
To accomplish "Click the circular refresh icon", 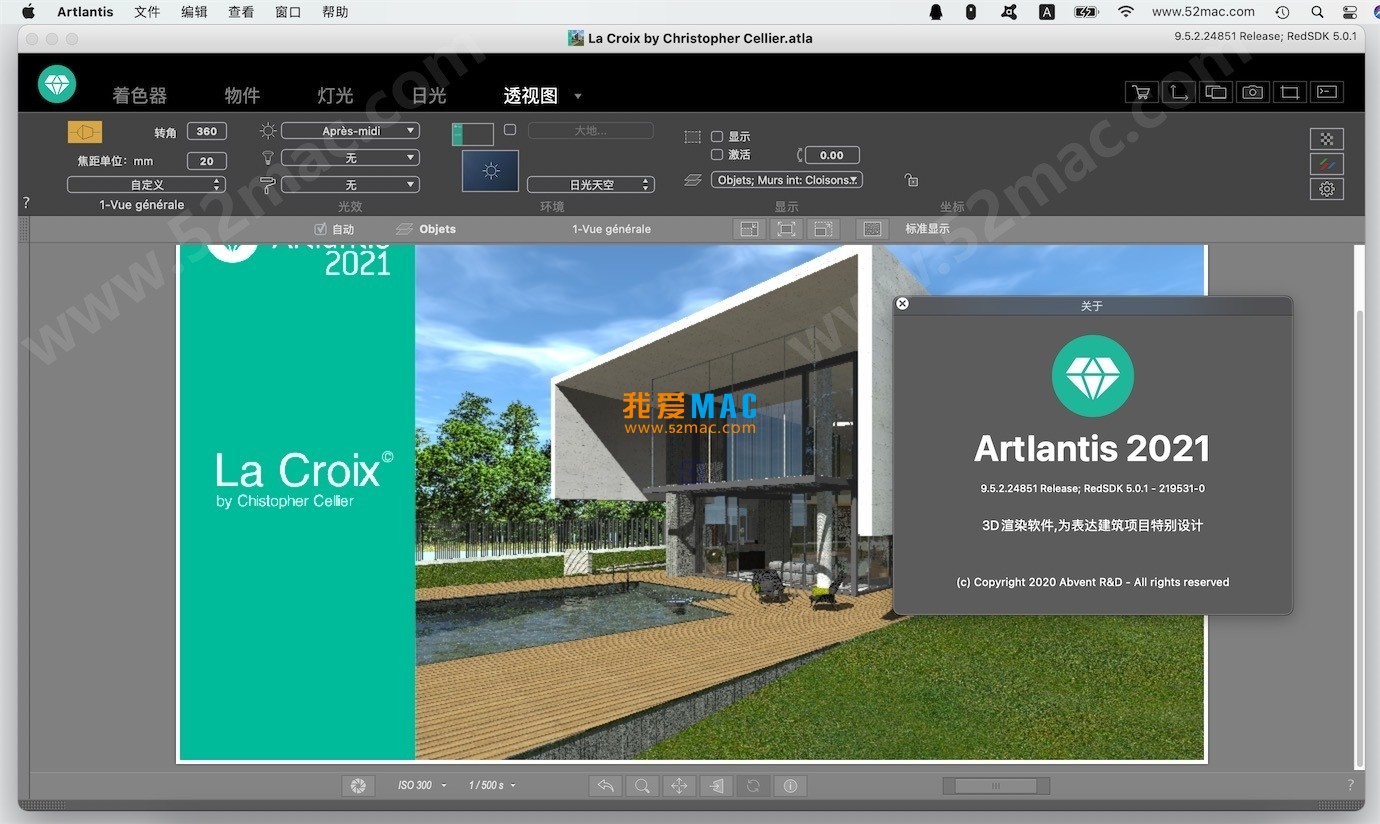I will pyautogui.click(x=753, y=786).
